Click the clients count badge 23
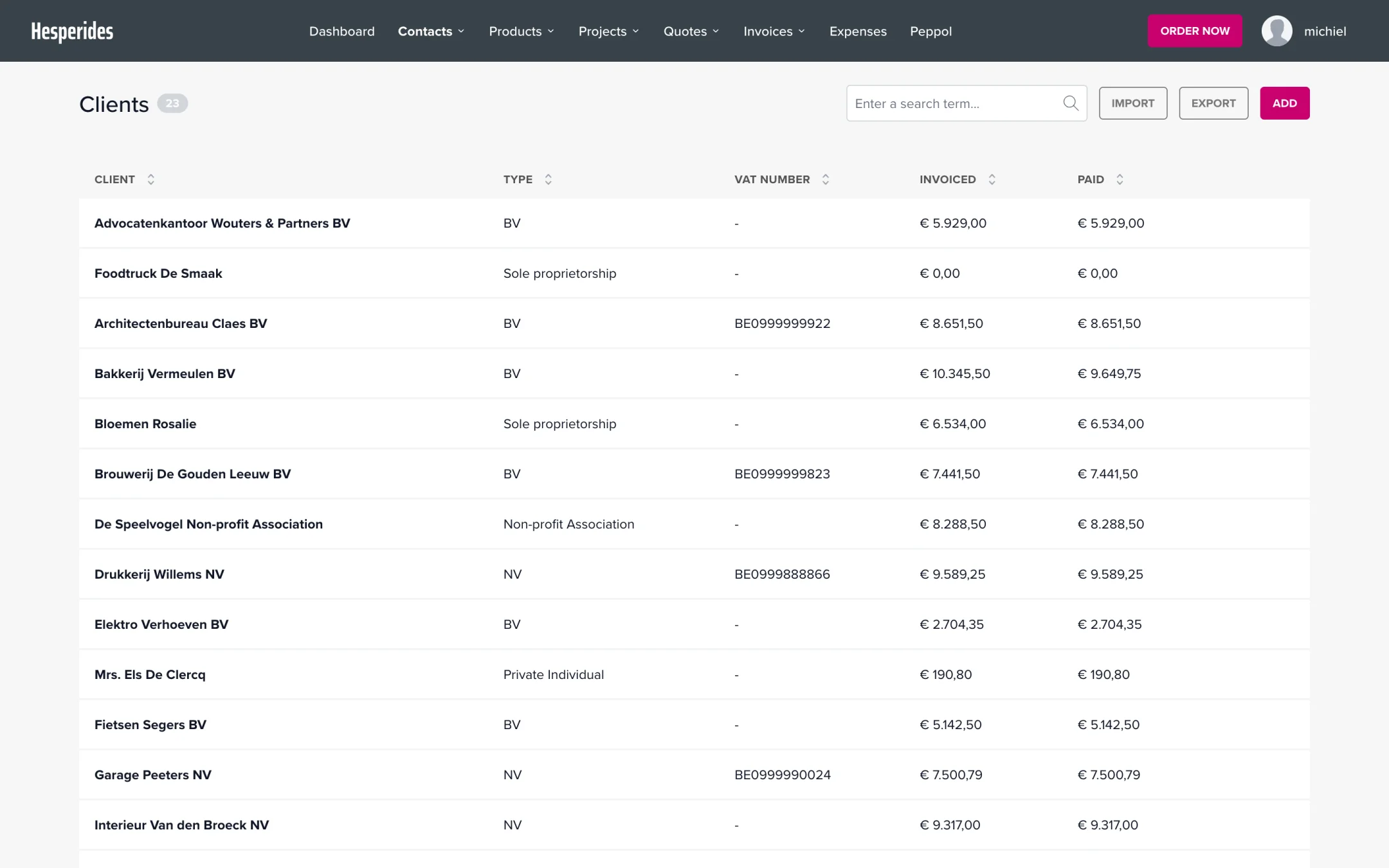 coord(172,103)
